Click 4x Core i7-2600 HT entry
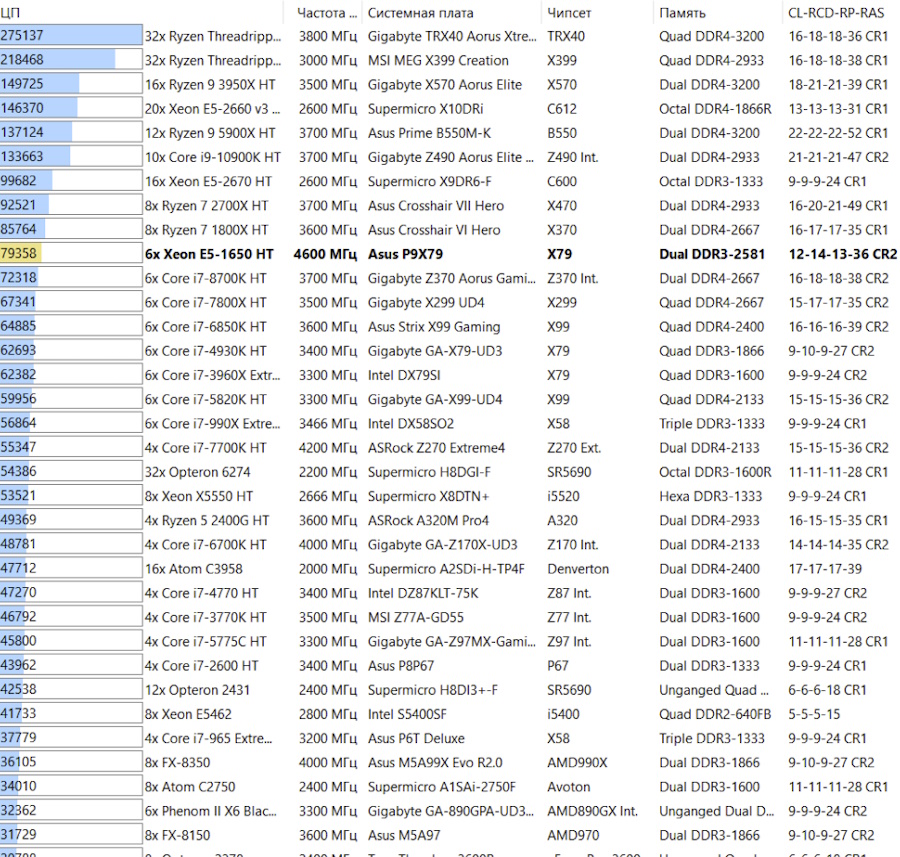Viewport: 900px width, 857px height. pyautogui.click(x=201, y=665)
